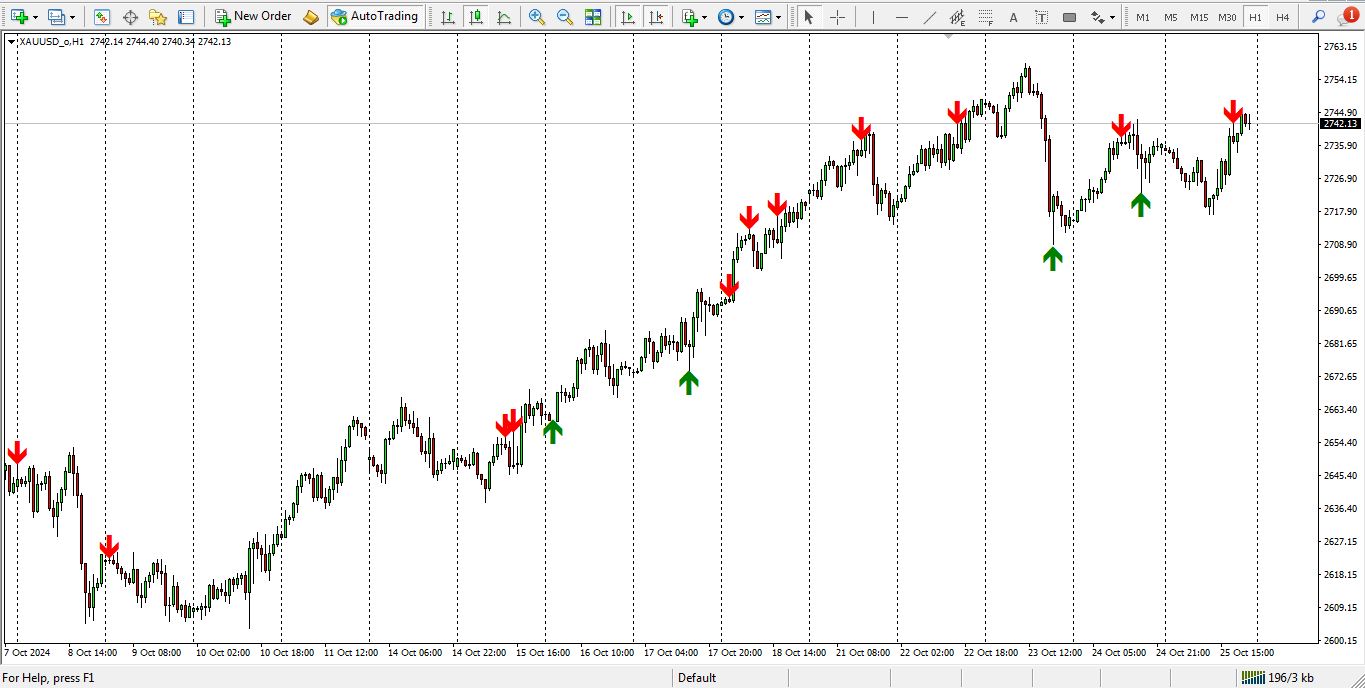The height and width of the screenshot is (688, 1365).
Task: Expand the Indicators list dropdown arrow
Action: [704, 17]
